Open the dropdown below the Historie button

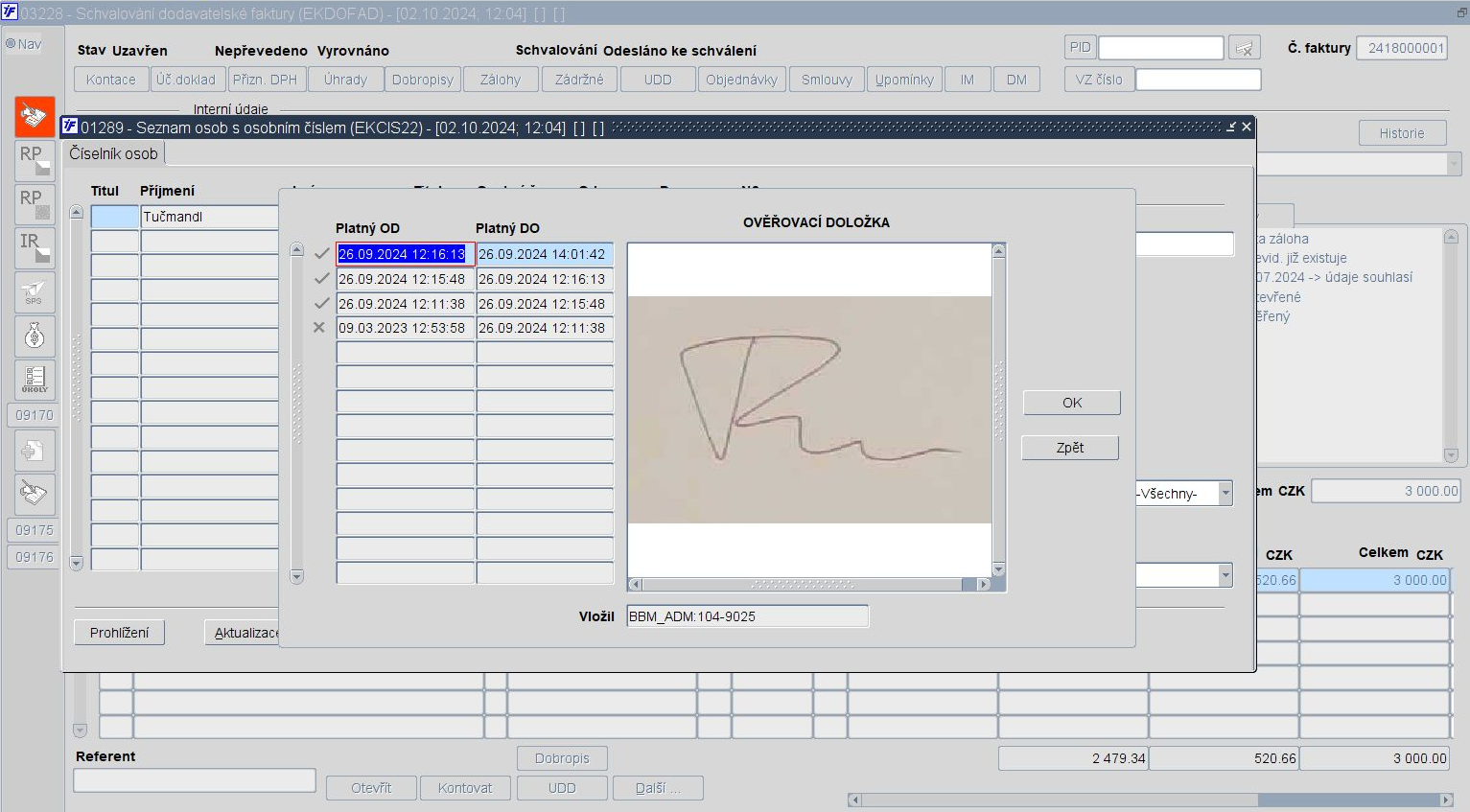coord(1454,165)
